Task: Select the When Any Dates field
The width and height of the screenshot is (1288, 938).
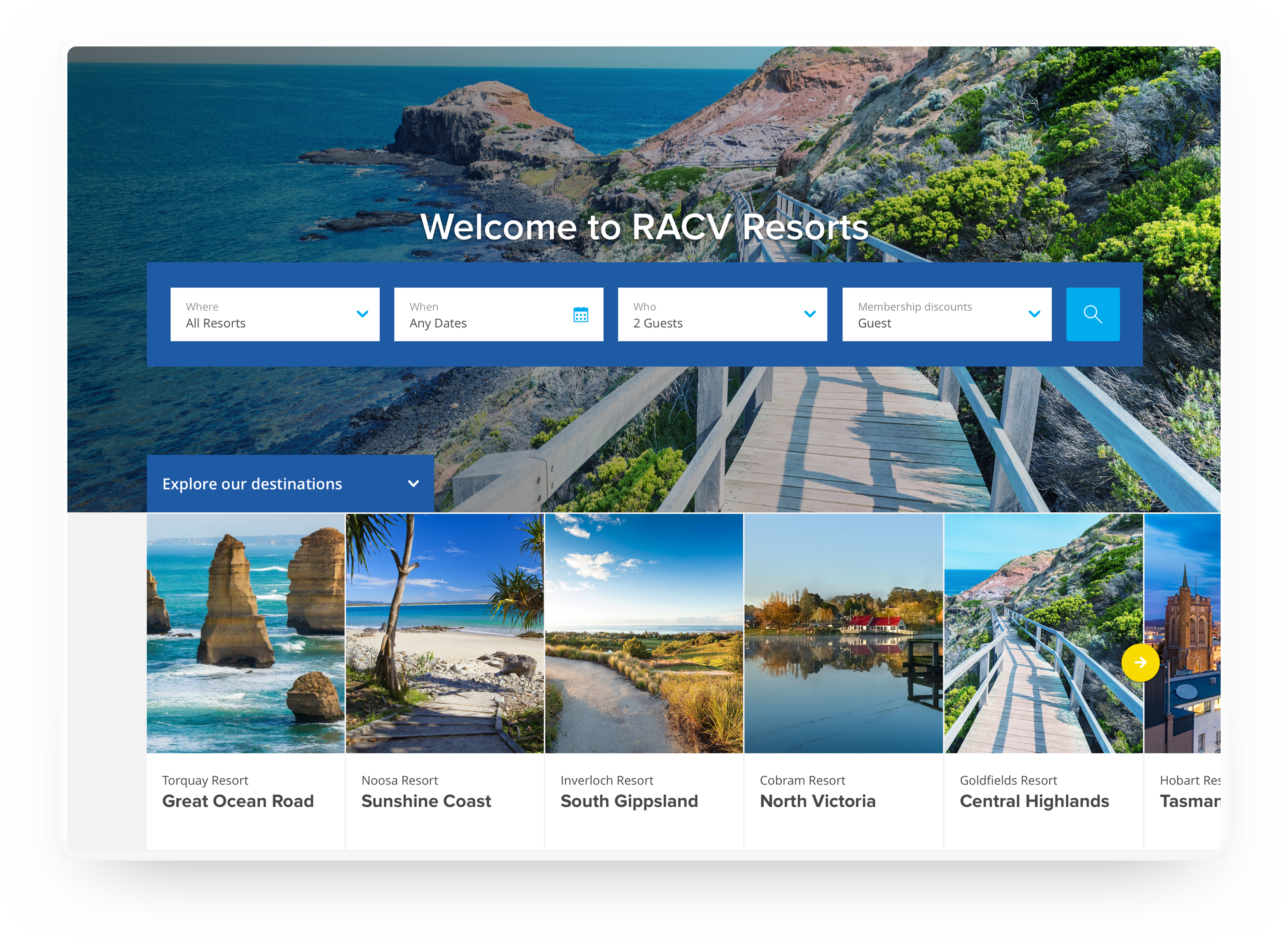Action: point(498,314)
